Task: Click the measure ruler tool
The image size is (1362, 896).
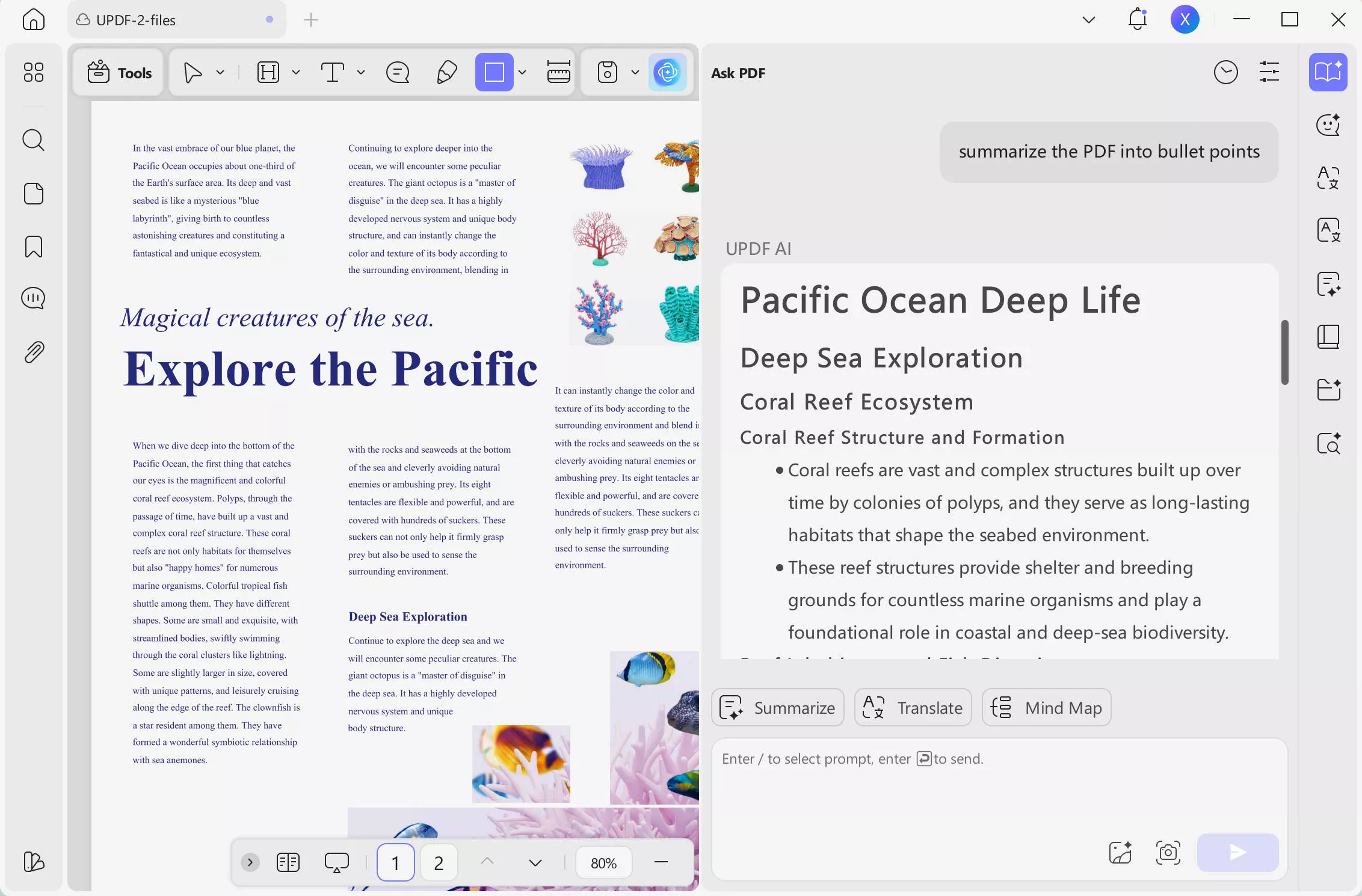Action: (558, 73)
